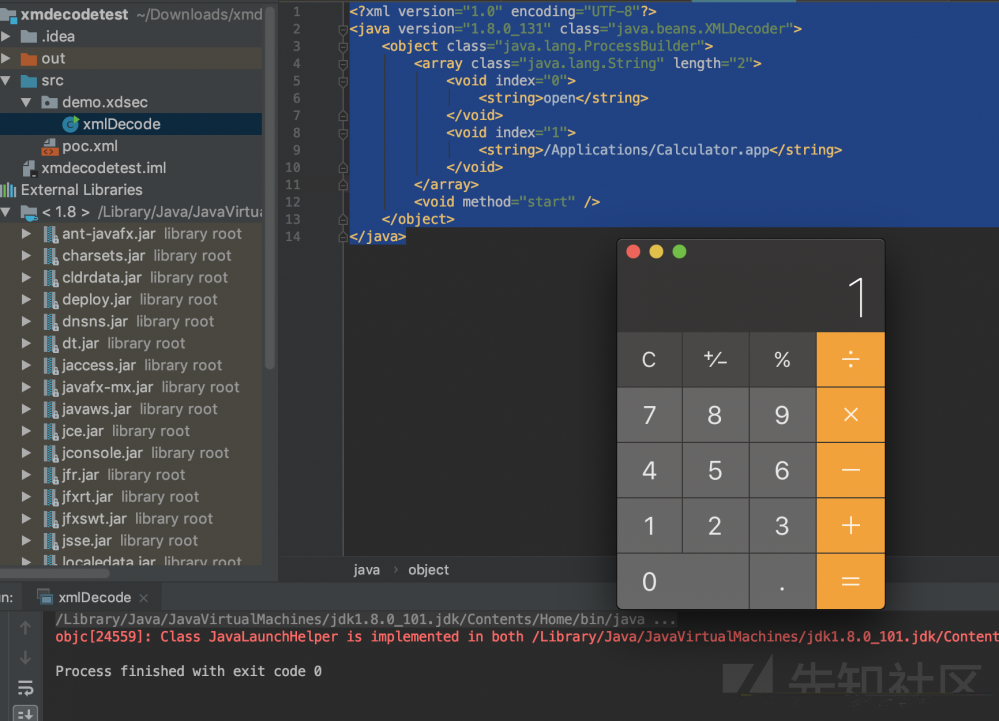The height and width of the screenshot is (721, 999).
Task: Click the dnsns.jar archive icon
Action: pos(51,321)
